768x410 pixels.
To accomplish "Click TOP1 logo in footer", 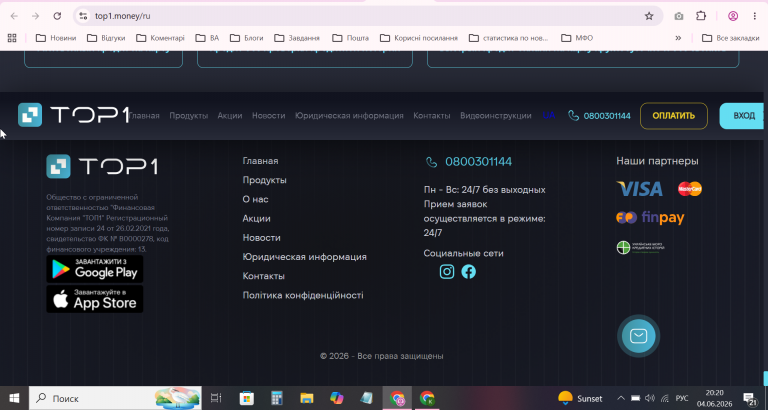I will [102, 167].
